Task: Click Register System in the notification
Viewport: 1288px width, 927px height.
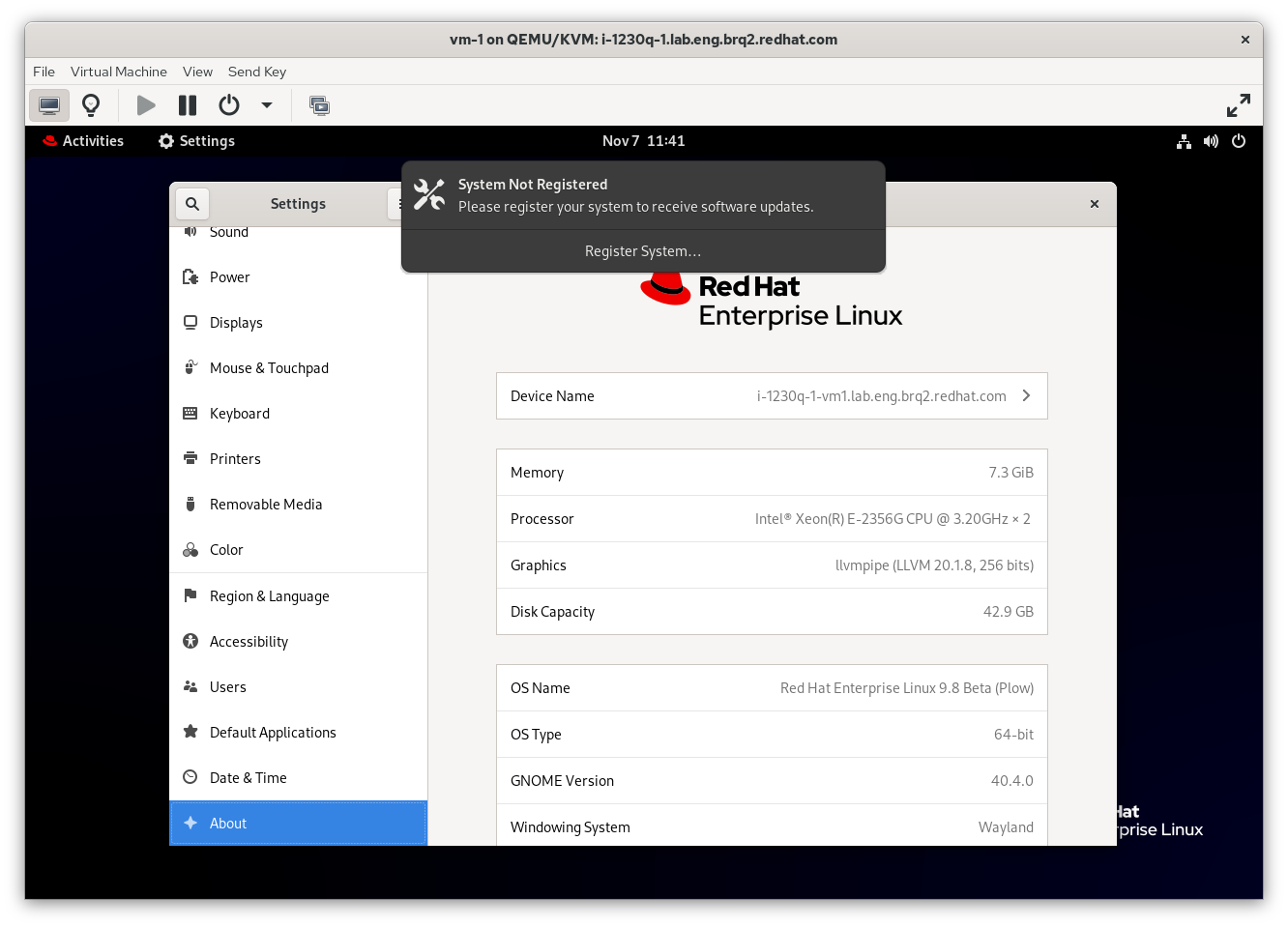Action: (643, 251)
